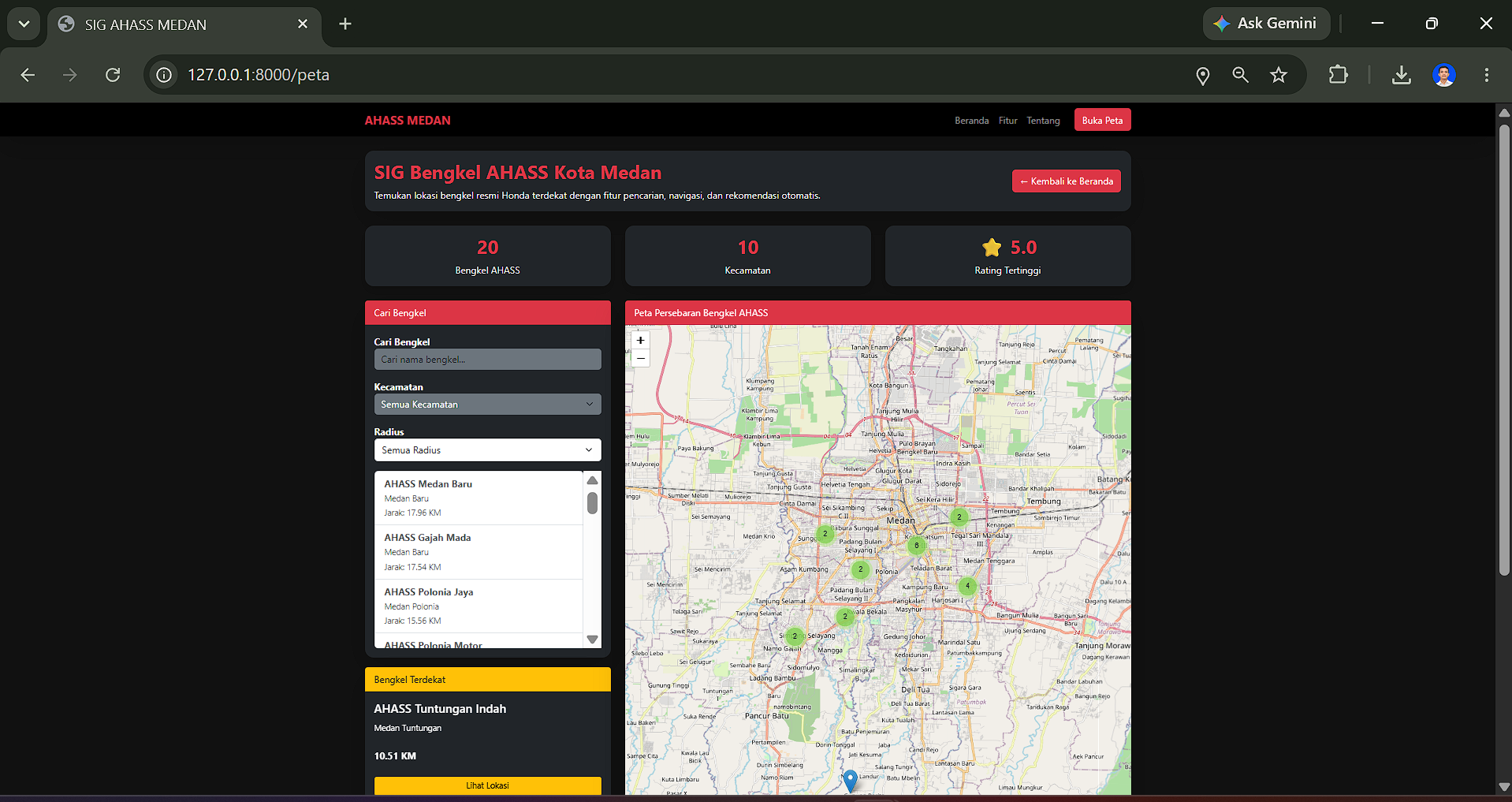Open the Extensions puzzle icon
Screen dimensions: 1512x802
point(1338,75)
